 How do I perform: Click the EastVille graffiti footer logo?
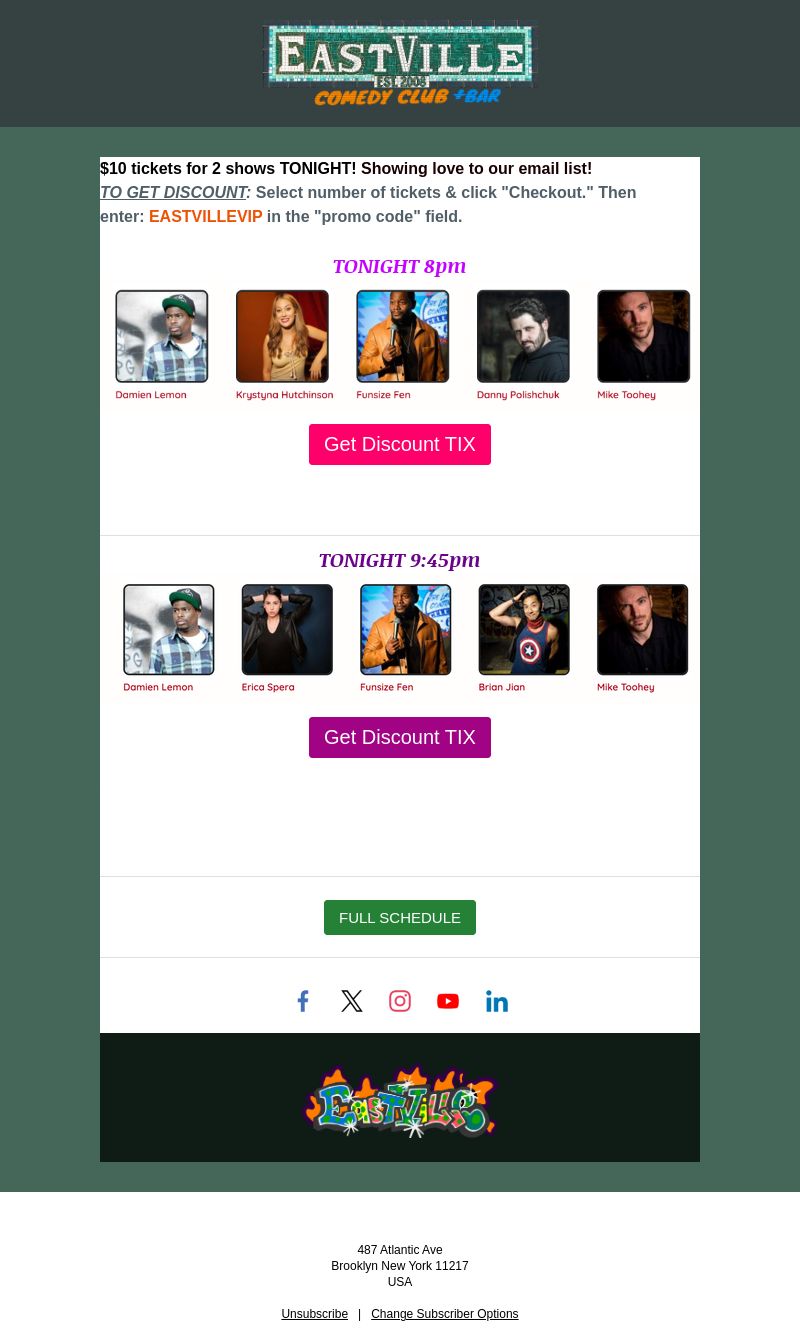pyautogui.click(x=400, y=1101)
